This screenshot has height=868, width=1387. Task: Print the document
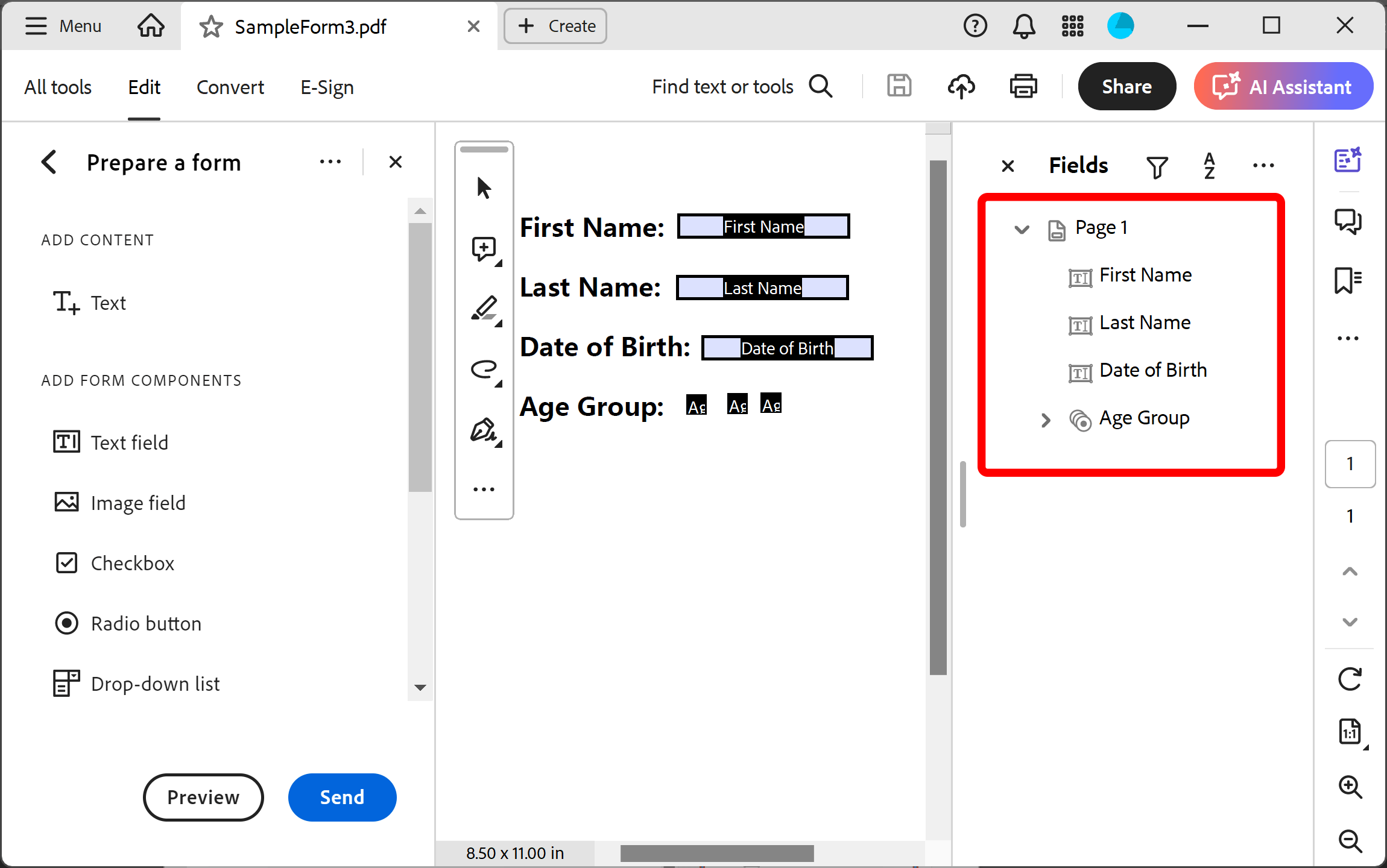[1023, 86]
